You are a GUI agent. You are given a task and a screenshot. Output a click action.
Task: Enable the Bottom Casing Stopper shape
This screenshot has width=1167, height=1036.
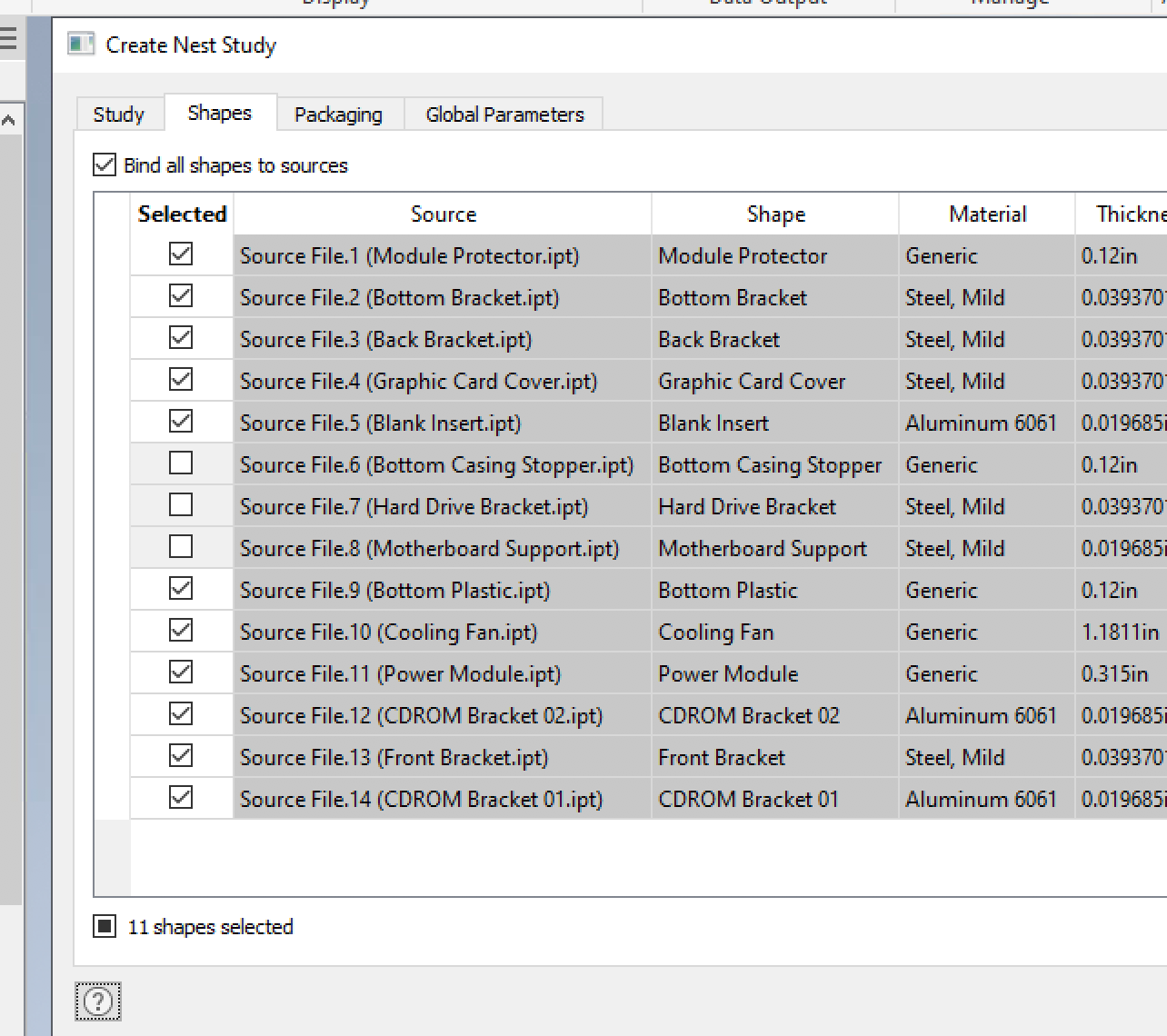tap(181, 463)
